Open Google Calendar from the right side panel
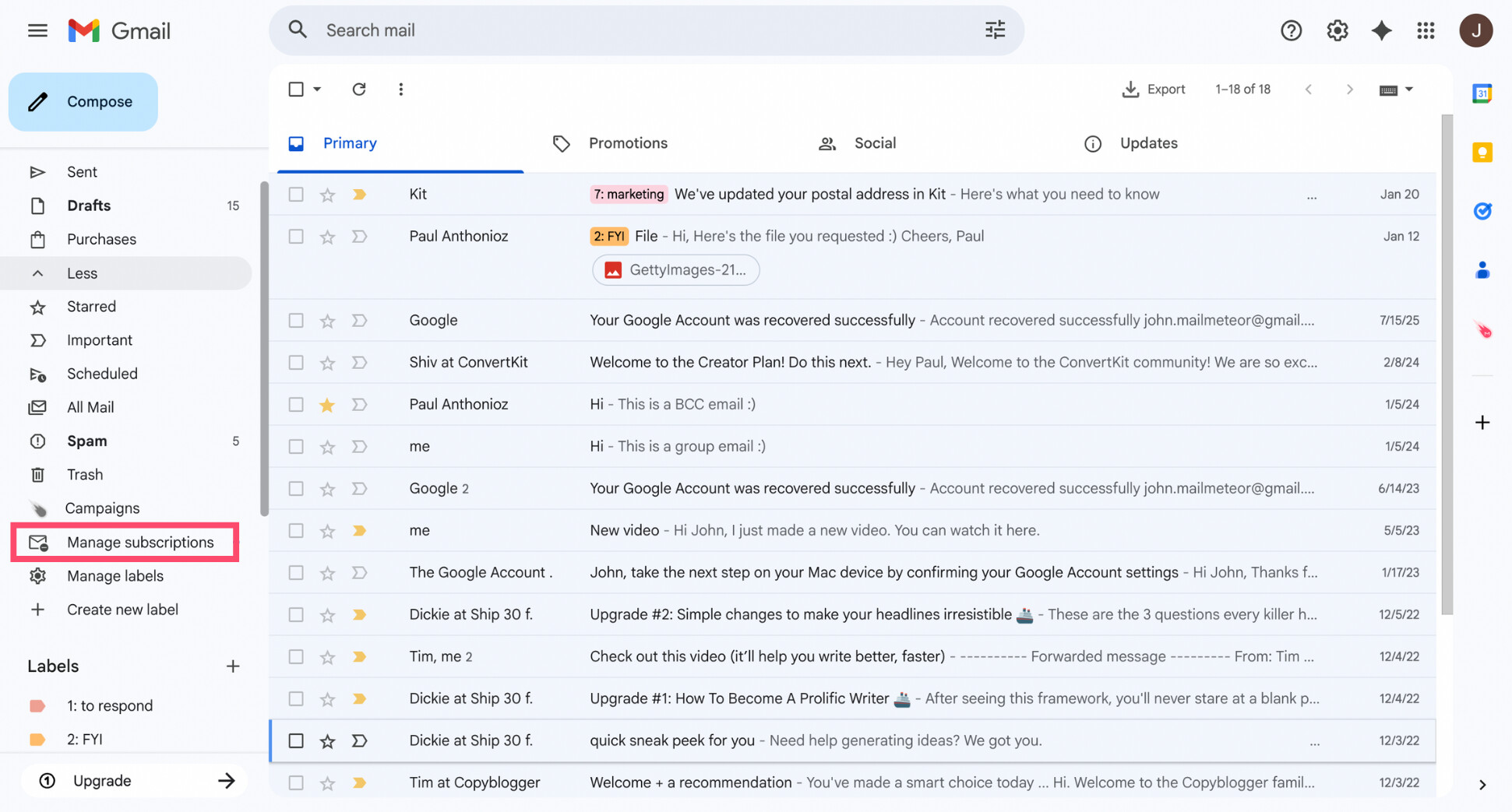 pos(1482,93)
